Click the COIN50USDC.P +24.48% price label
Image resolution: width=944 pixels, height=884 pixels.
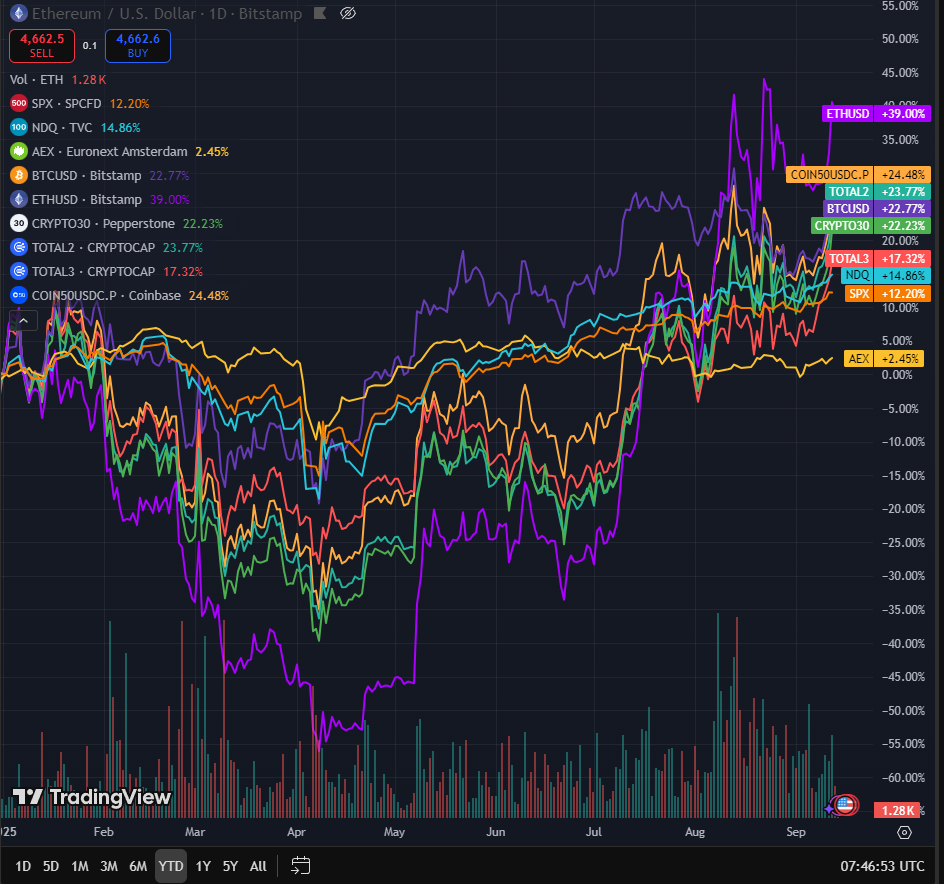[x=858, y=175]
